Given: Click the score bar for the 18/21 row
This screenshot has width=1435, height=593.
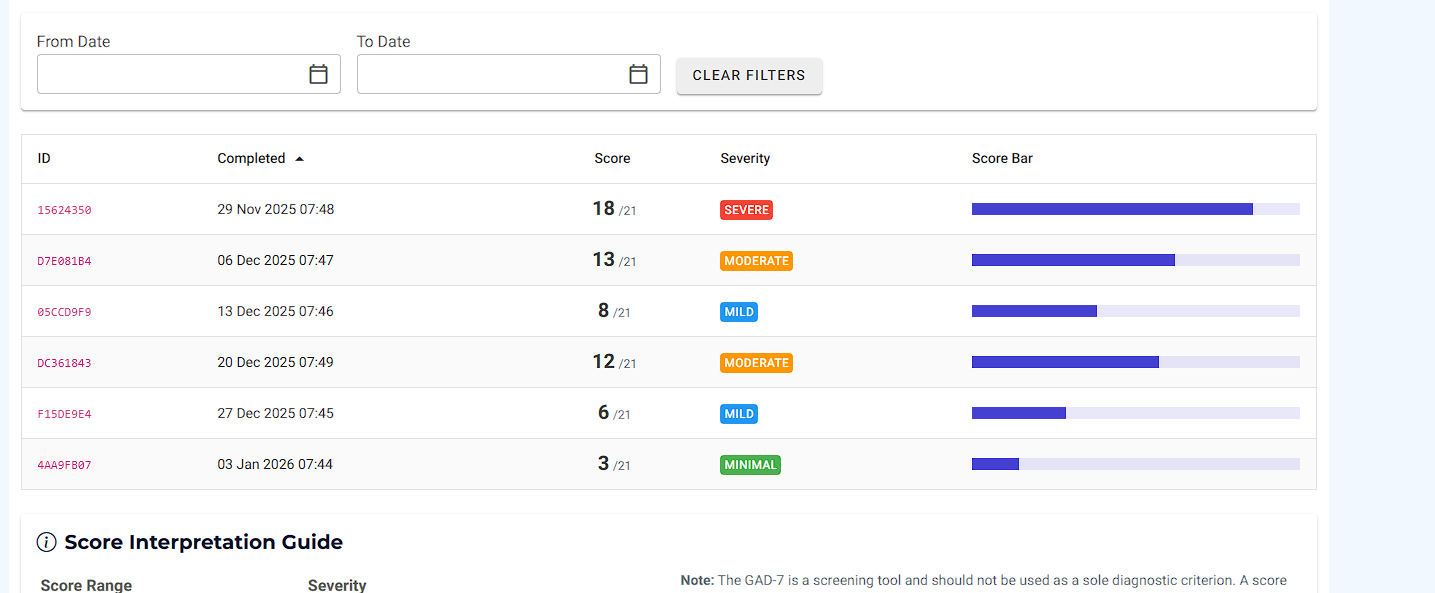Looking at the screenshot, I should click(1135, 209).
